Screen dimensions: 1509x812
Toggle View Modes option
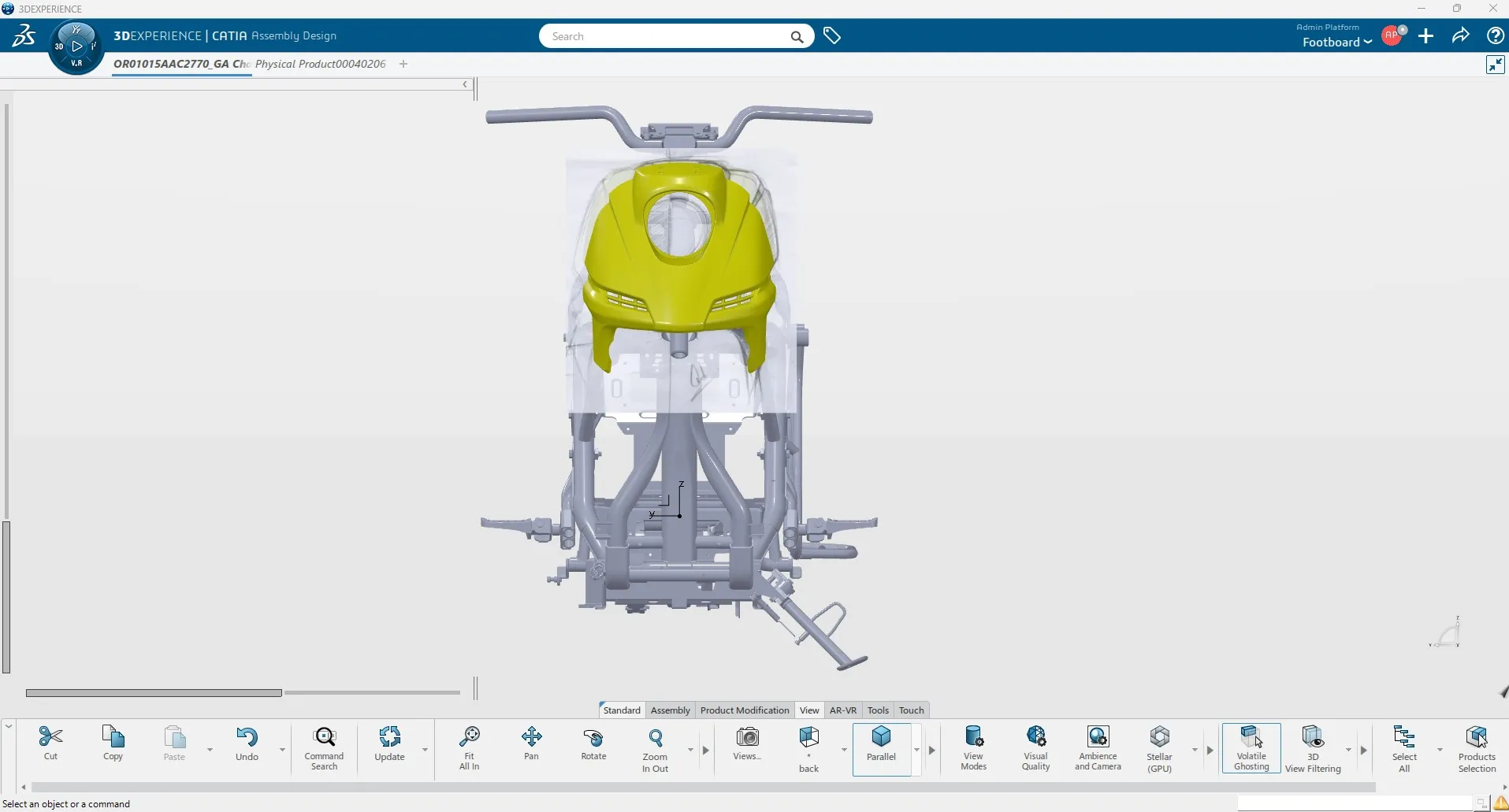click(974, 747)
